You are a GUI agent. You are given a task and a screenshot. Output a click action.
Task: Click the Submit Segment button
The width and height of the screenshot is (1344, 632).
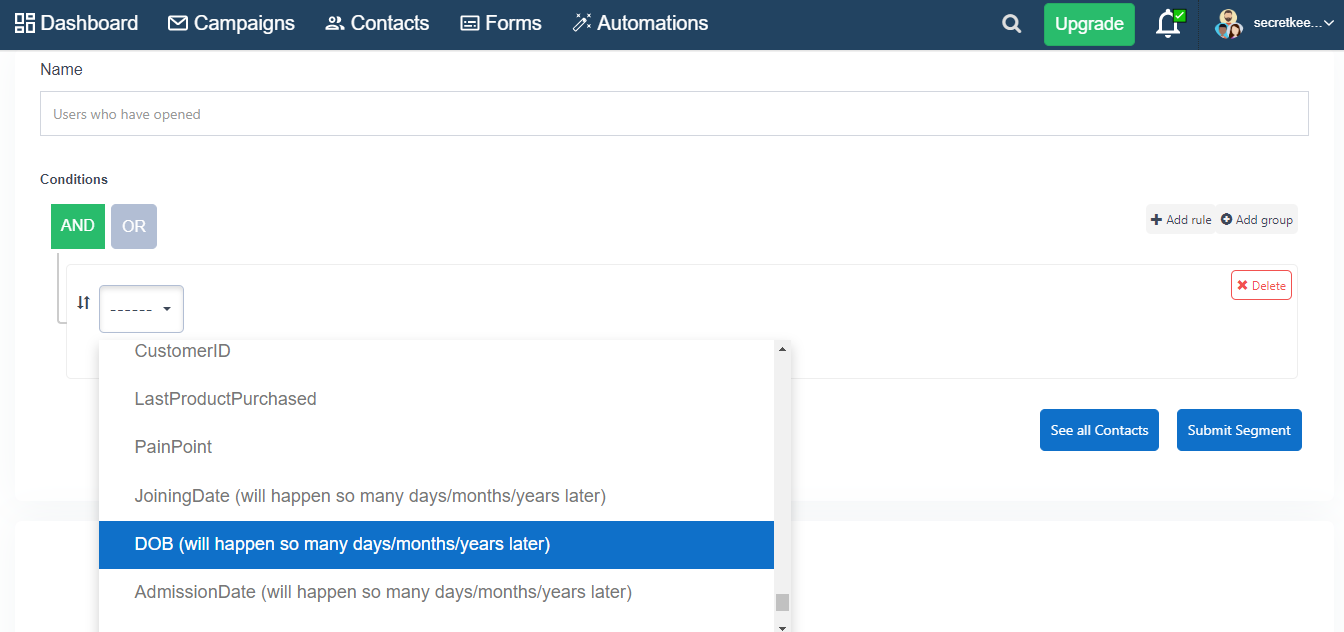(1239, 430)
